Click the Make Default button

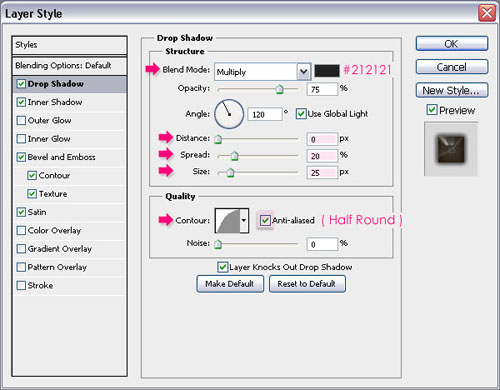point(230,284)
